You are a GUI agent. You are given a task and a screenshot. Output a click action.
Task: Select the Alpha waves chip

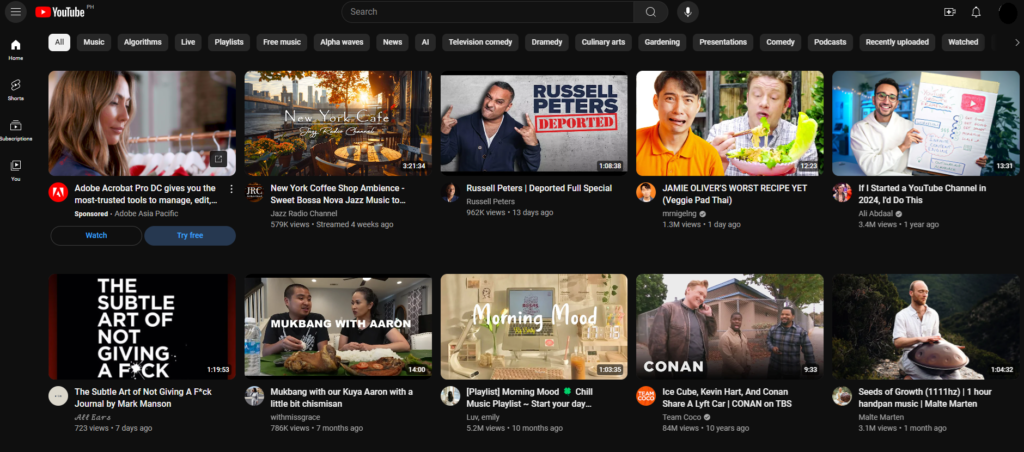342,42
